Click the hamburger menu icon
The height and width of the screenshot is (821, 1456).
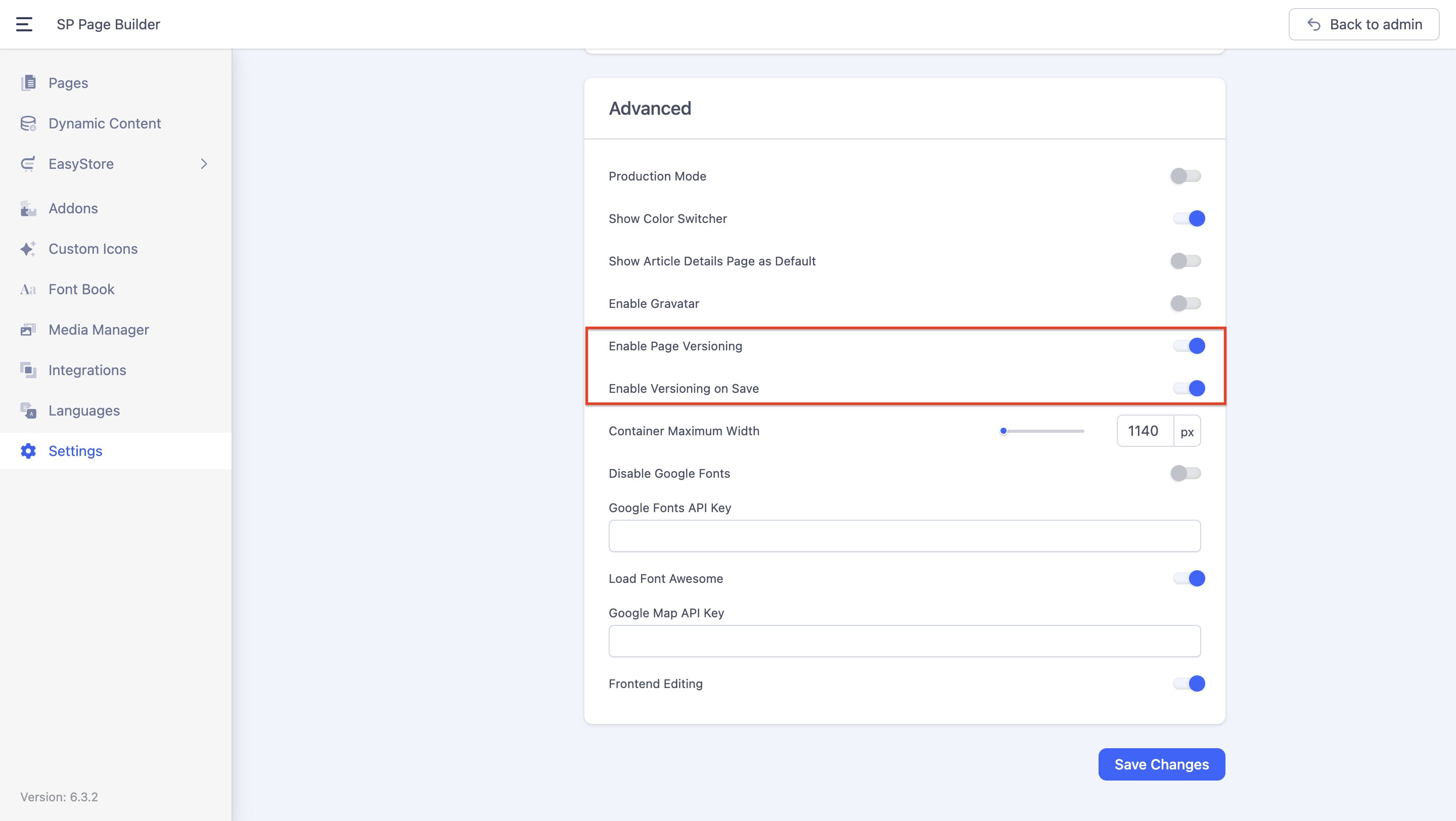click(x=24, y=24)
